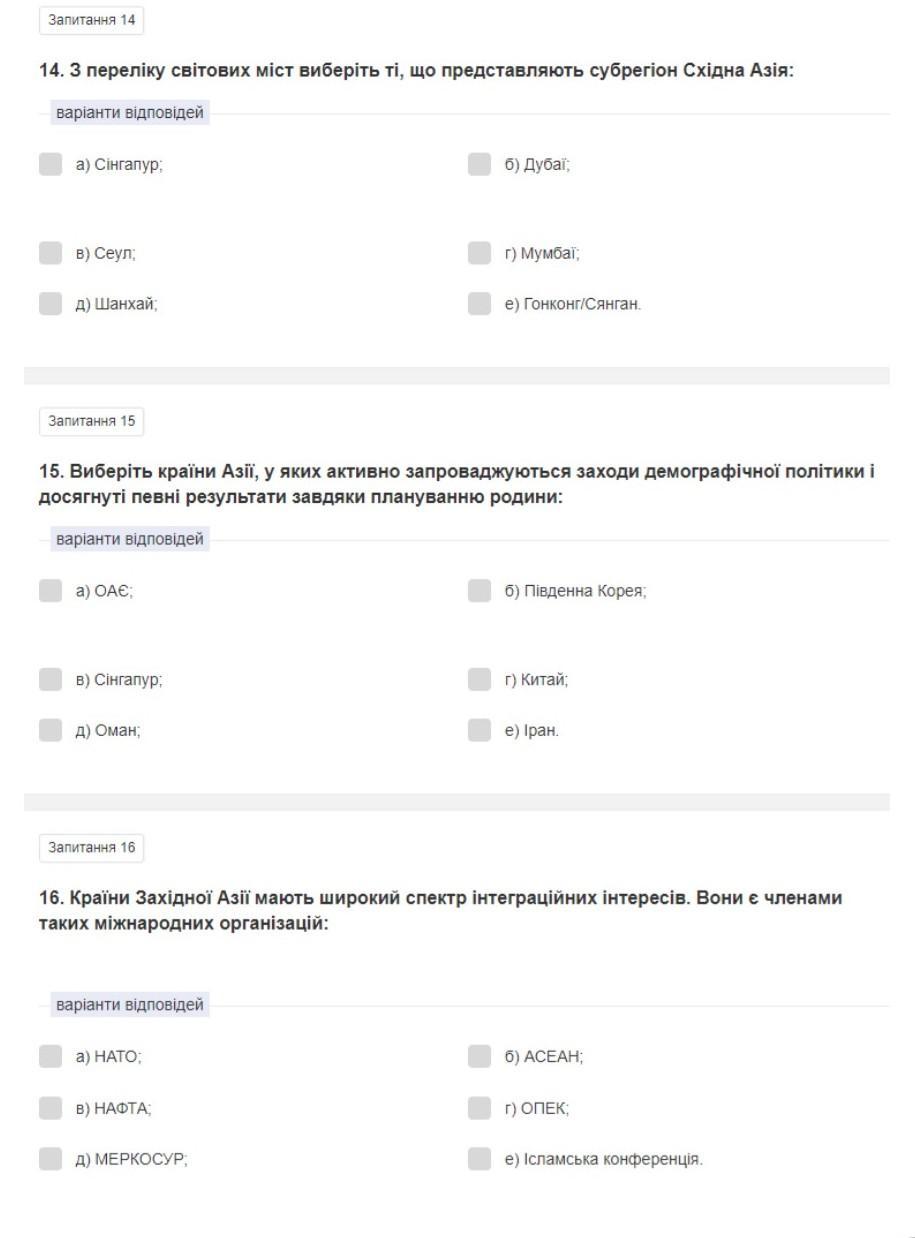
Task: Mark the Оман checkbox
Action: pos(50,731)
